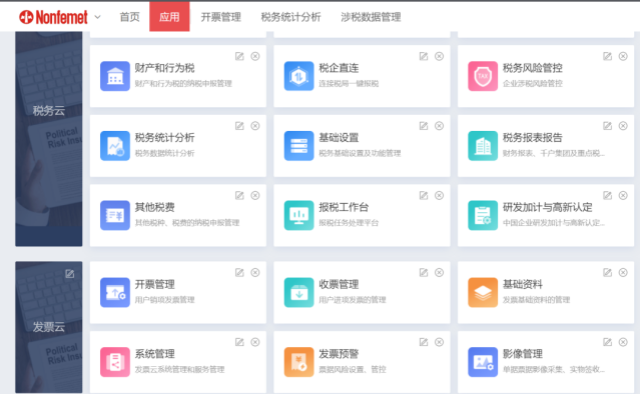Image resolution: width=640 pixels, height=394 pixels.
Task: Open the 影像管理 title link
Action: 522,354
